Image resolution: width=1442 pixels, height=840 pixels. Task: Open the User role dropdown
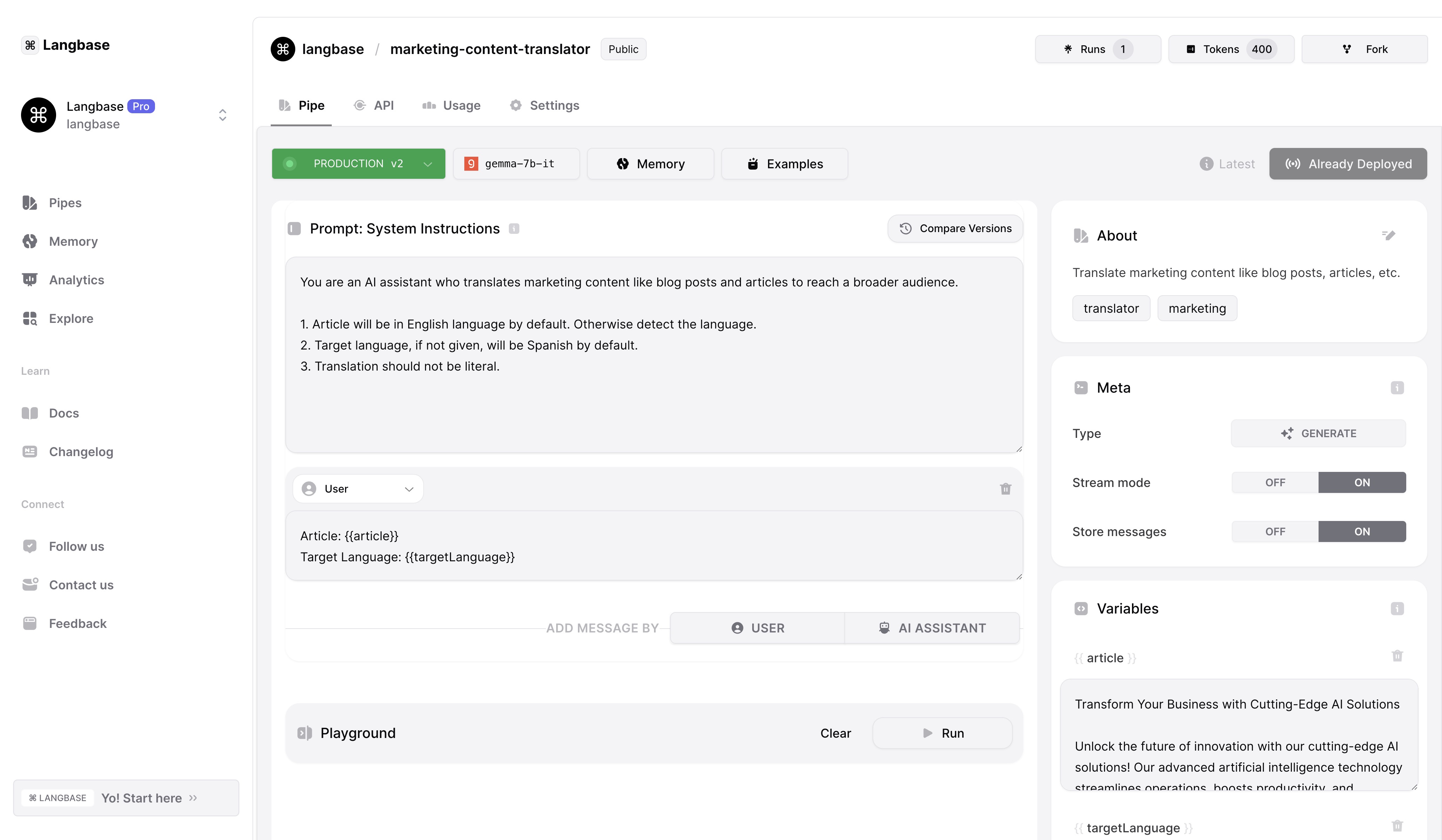pyautogui.click(x=358, y=489)
